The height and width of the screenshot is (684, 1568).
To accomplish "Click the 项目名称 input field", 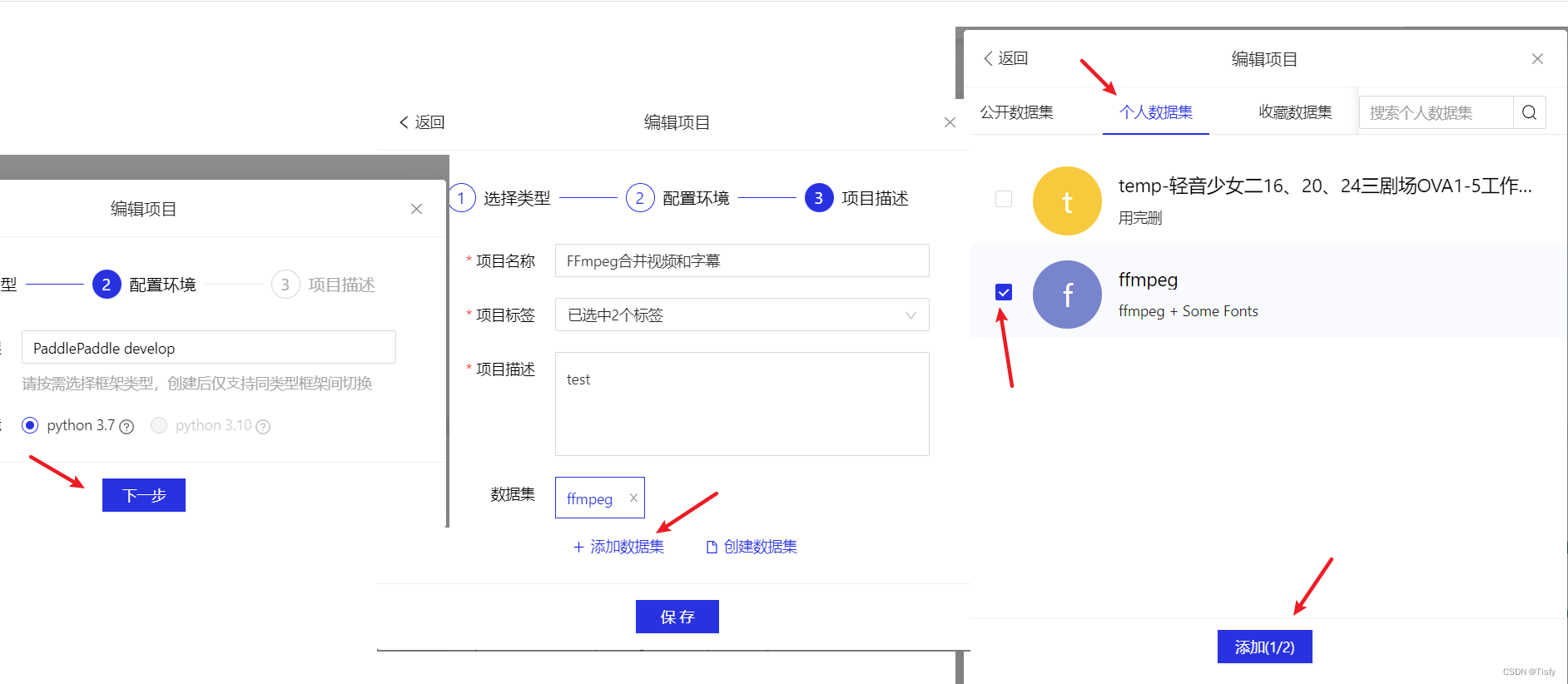I will [742, 260].
